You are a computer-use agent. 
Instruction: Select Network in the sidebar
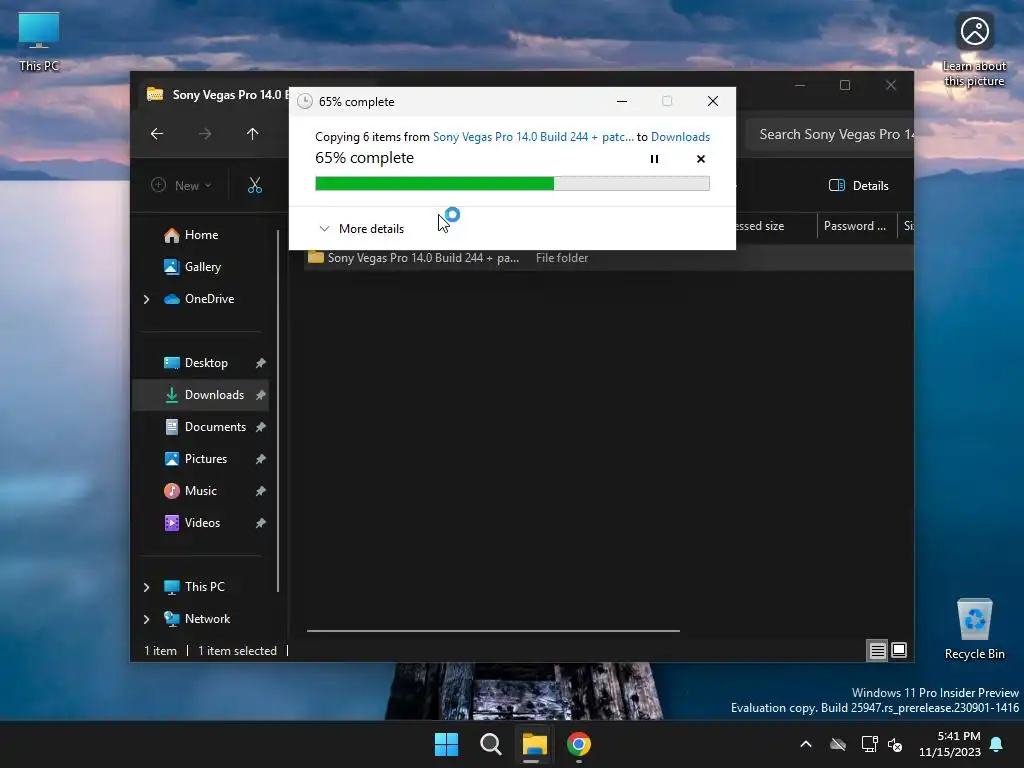coord(207,619)
